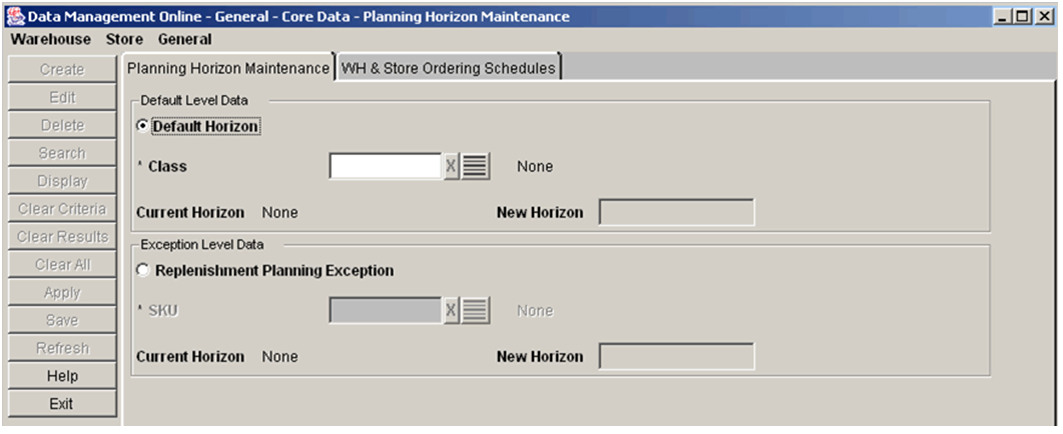Click the Exit button
The image size is (1063, 434).
(x=62, y=404)
